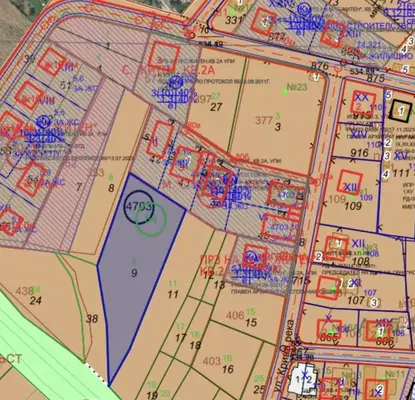The image size is (415, 400).
Task: Select the white building footprint labeled 1 2
Action: click(304, 378)
